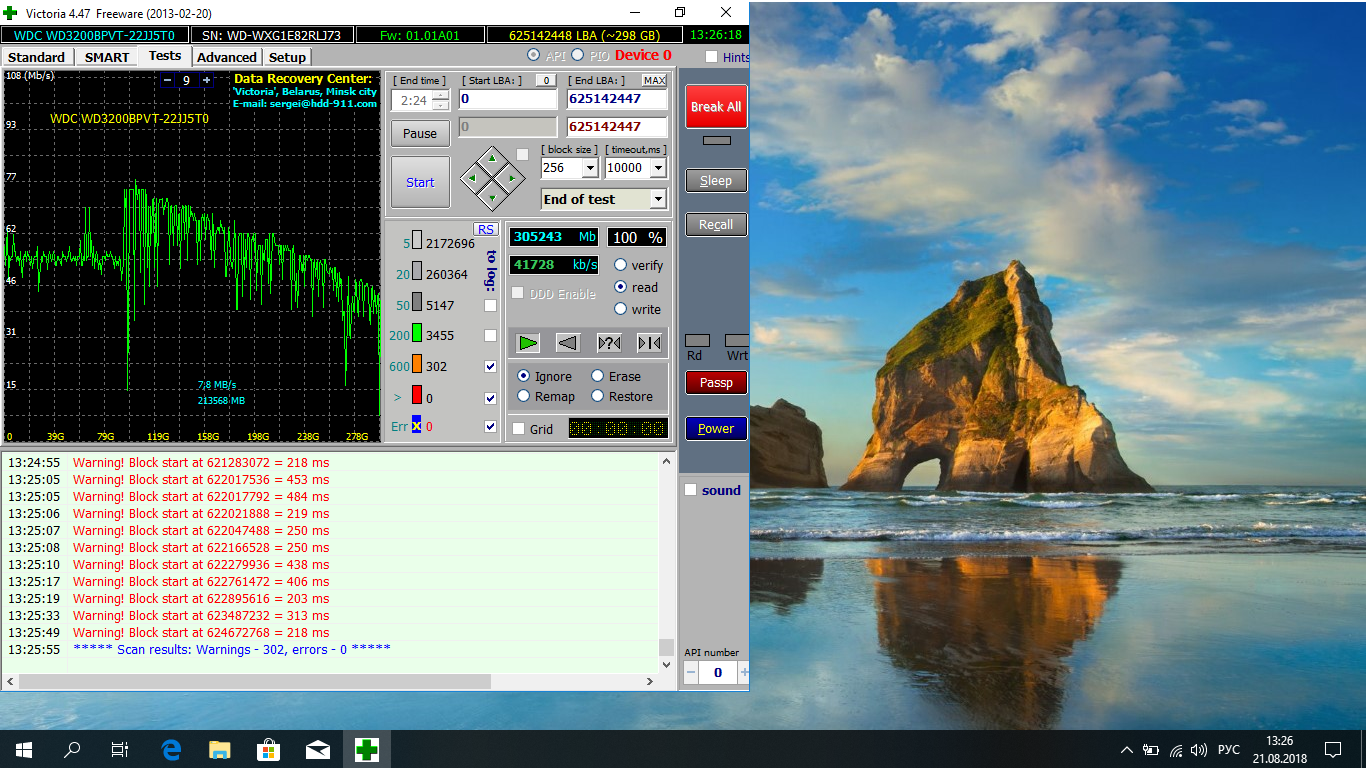Click the forward scan play arrow icon
This screenshot has height=768, width=1366.
(x=528, y=343)
